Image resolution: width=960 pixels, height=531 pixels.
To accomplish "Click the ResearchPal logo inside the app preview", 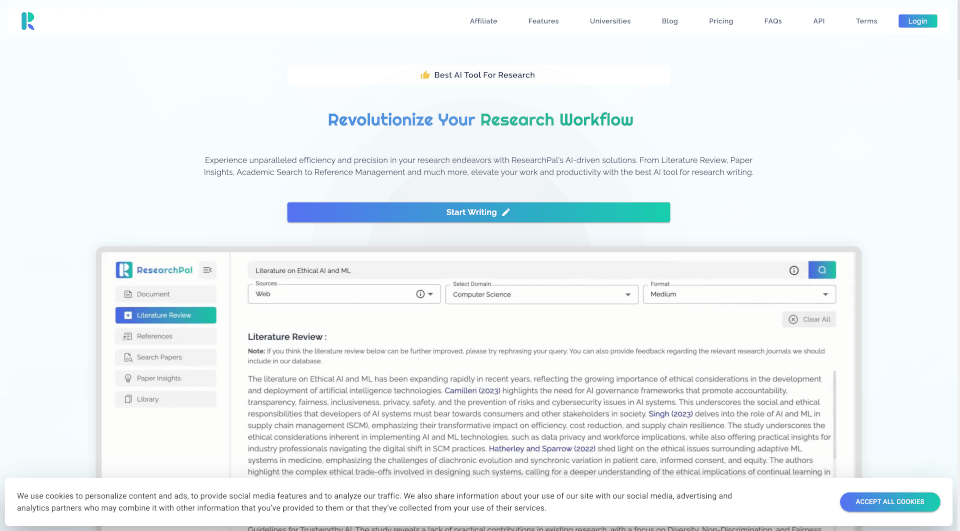I will tap(154, 270).
